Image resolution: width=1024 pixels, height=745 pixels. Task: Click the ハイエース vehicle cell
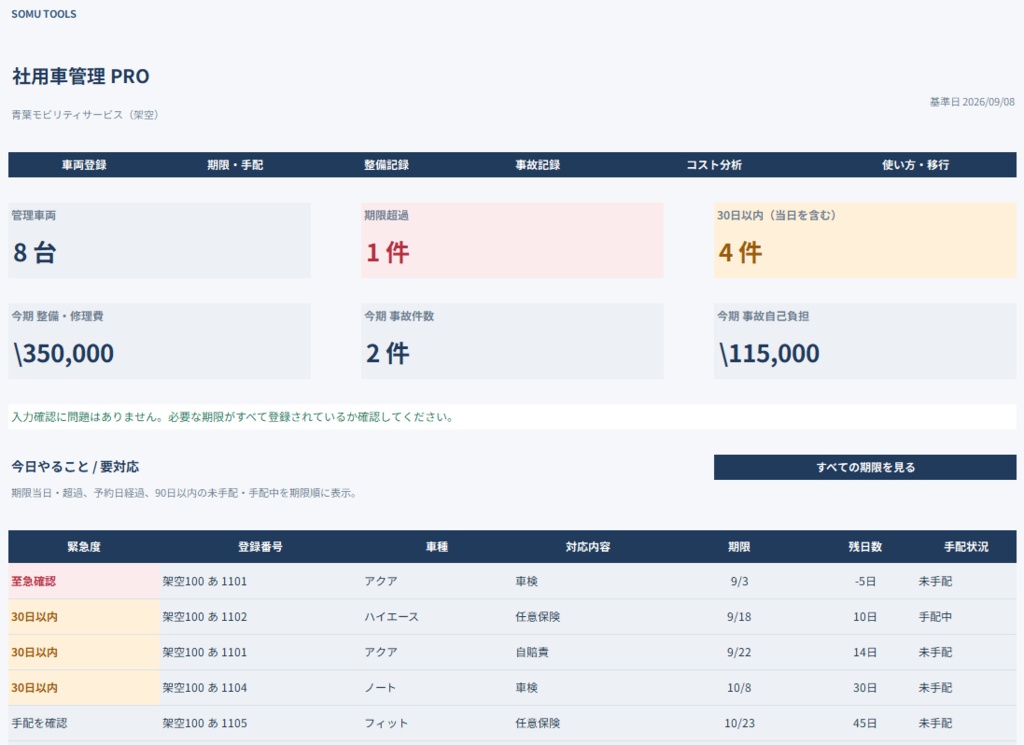pyautogui.click(x=437, y=616)
